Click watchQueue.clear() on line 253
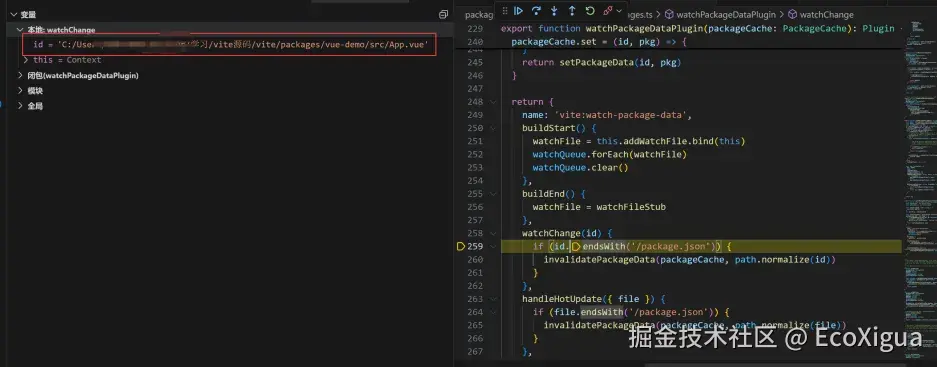937x367 pixels. point(580,167)
